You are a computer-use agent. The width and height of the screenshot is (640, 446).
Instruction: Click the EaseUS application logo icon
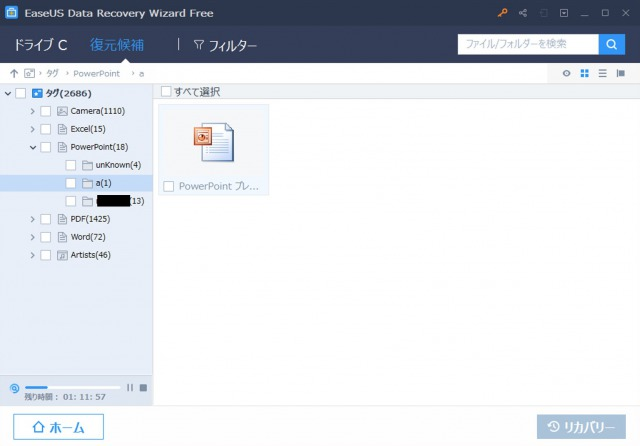pyautogui.click(x=11, y=13)
